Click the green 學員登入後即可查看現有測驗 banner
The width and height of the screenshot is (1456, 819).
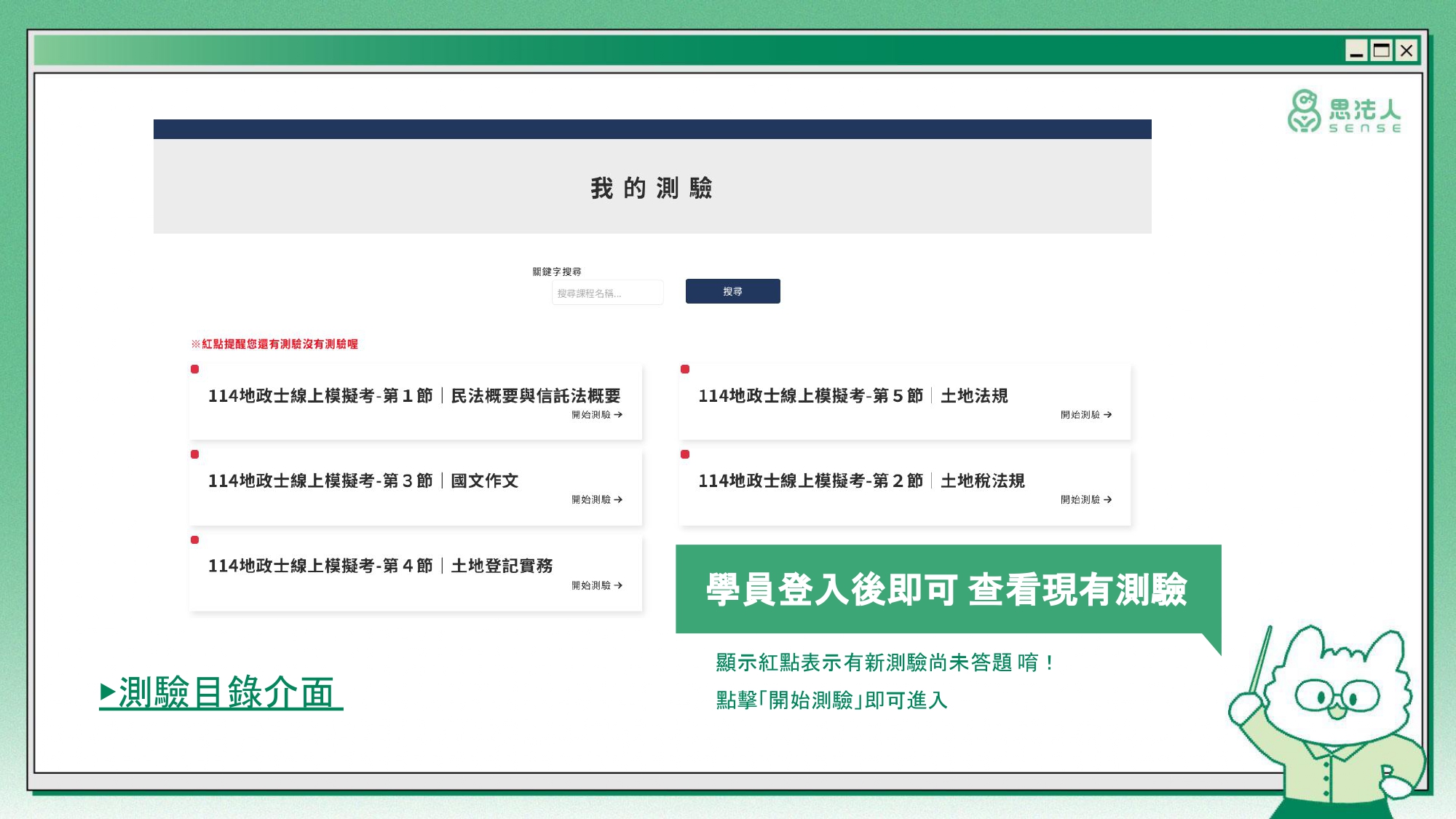click(947, 589)
